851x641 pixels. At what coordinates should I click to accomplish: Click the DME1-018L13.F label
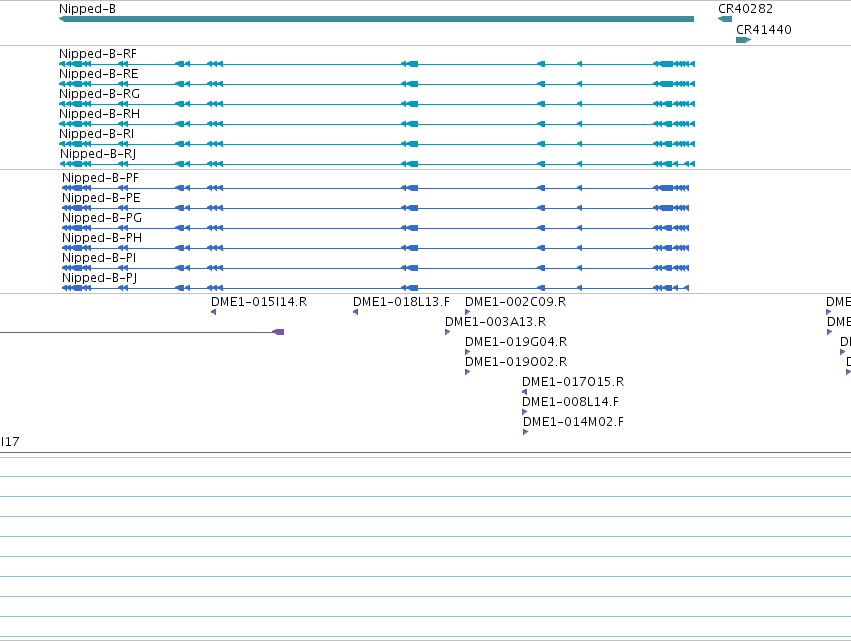401,302
